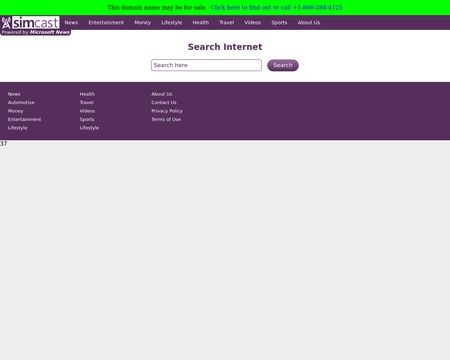This screenshot has width=450, height=360.
Task: Select Money in the top navigation
Action: point(143,23)
